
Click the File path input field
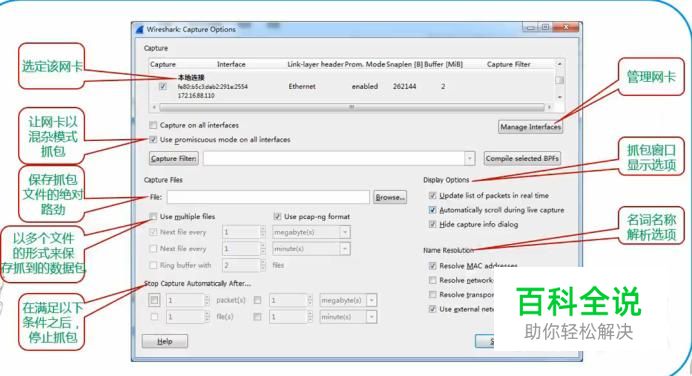268,197
